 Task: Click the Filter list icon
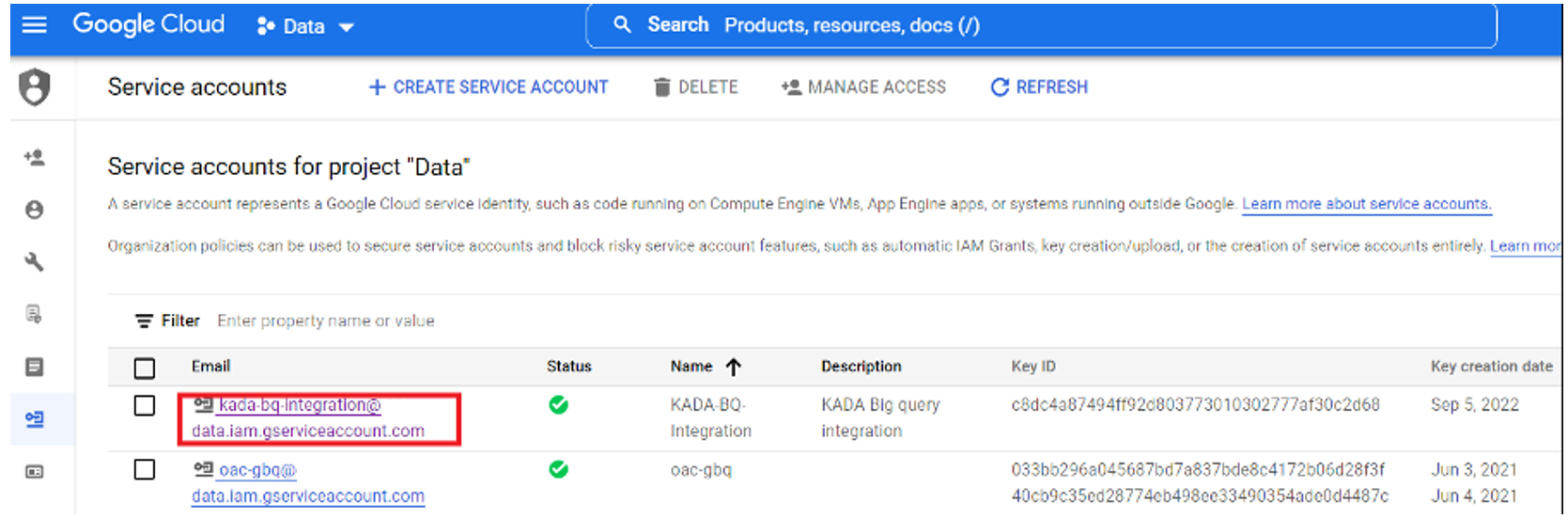tap(144, 322)
